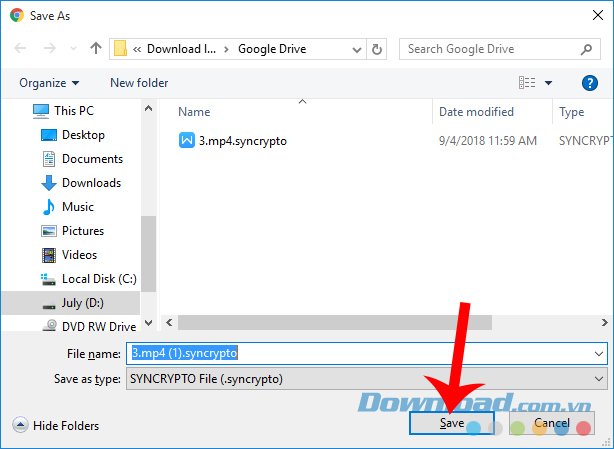Image resolution: width=614 pixels, height=449 pixels.
Task: Click horizontal scrollbar right arrow
Action: (605, 323)
